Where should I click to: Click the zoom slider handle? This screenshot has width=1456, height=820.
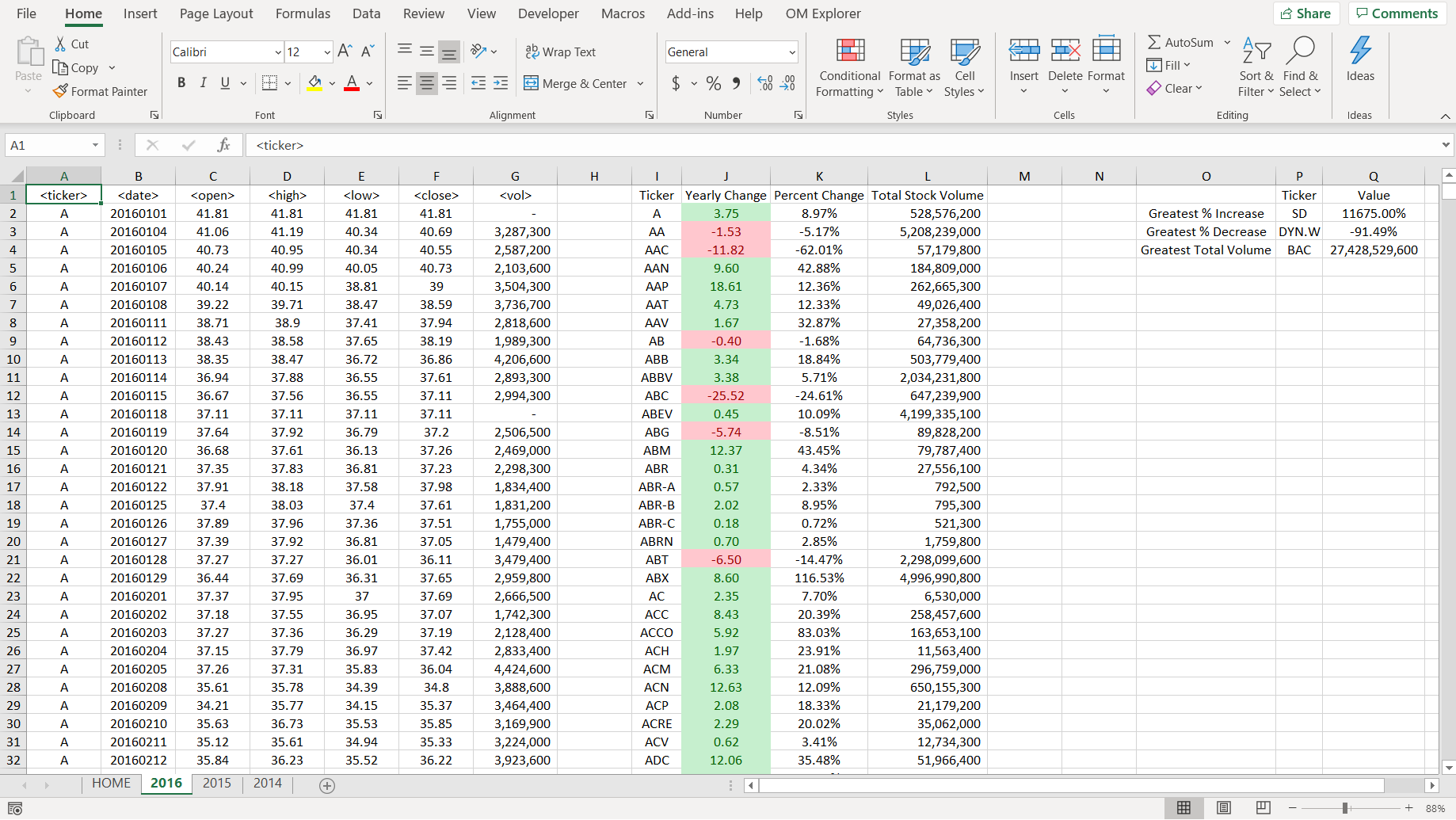point(1345,808)
